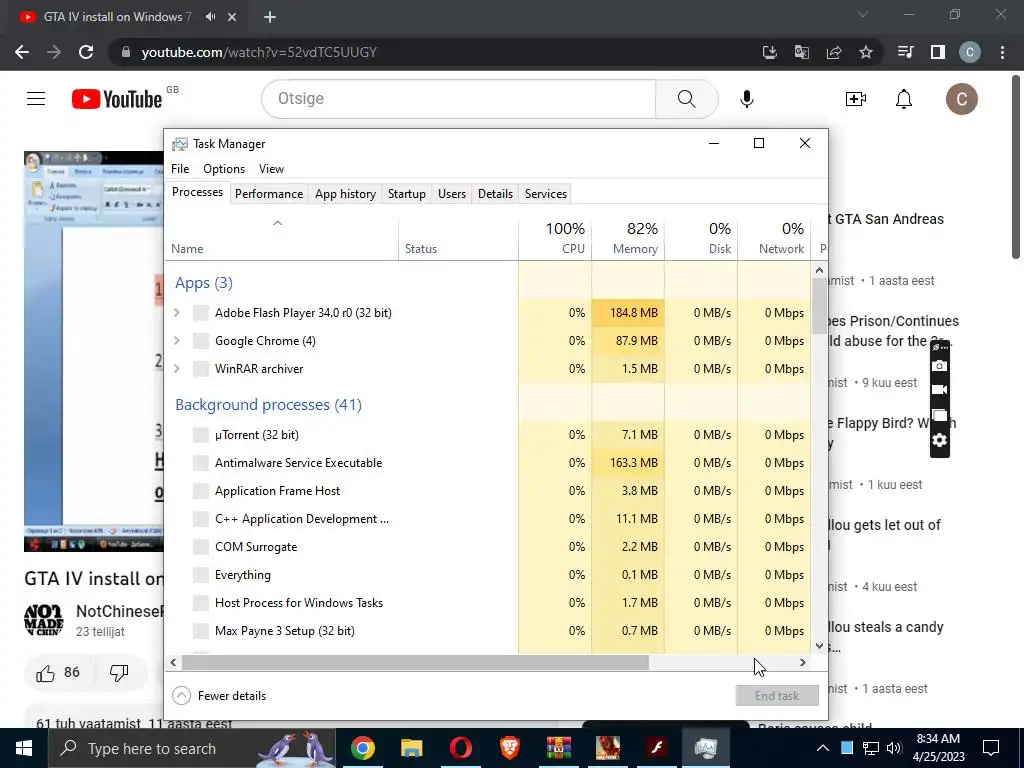
Task: Open File Explorer from the taskbar
Action: [411, 748]
